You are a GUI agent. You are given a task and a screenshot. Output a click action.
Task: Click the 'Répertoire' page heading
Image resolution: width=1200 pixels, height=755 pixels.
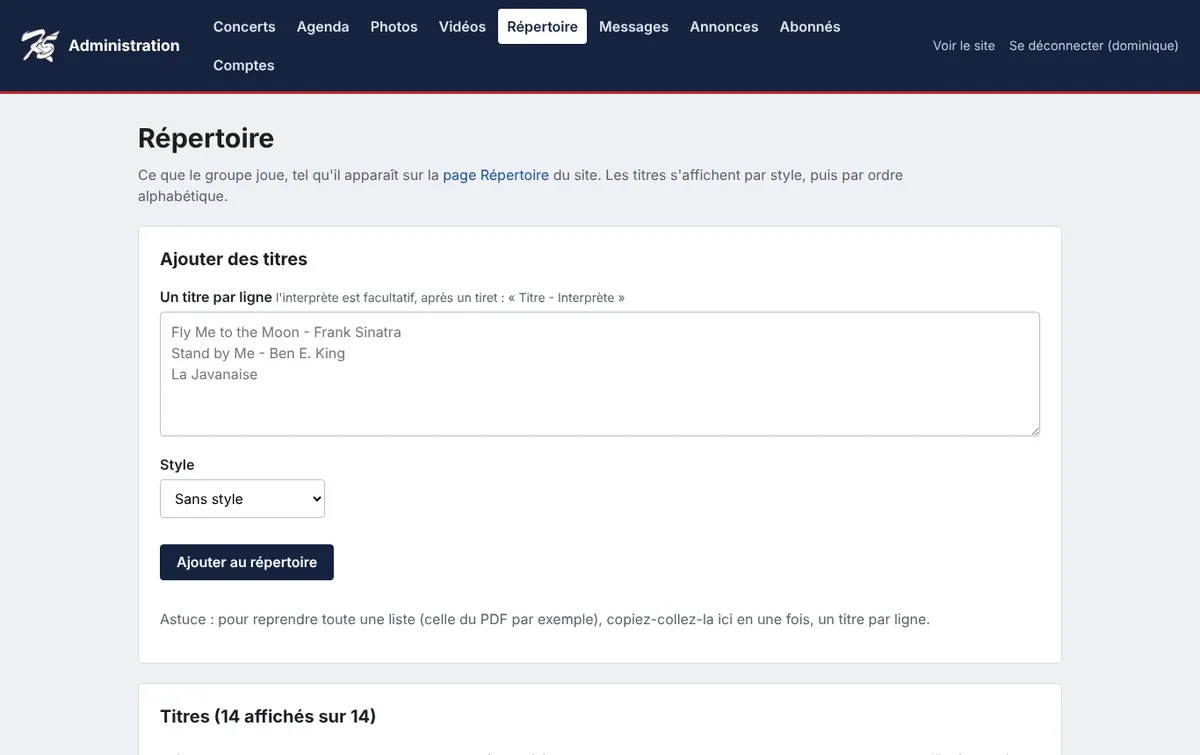coord(206,138)
